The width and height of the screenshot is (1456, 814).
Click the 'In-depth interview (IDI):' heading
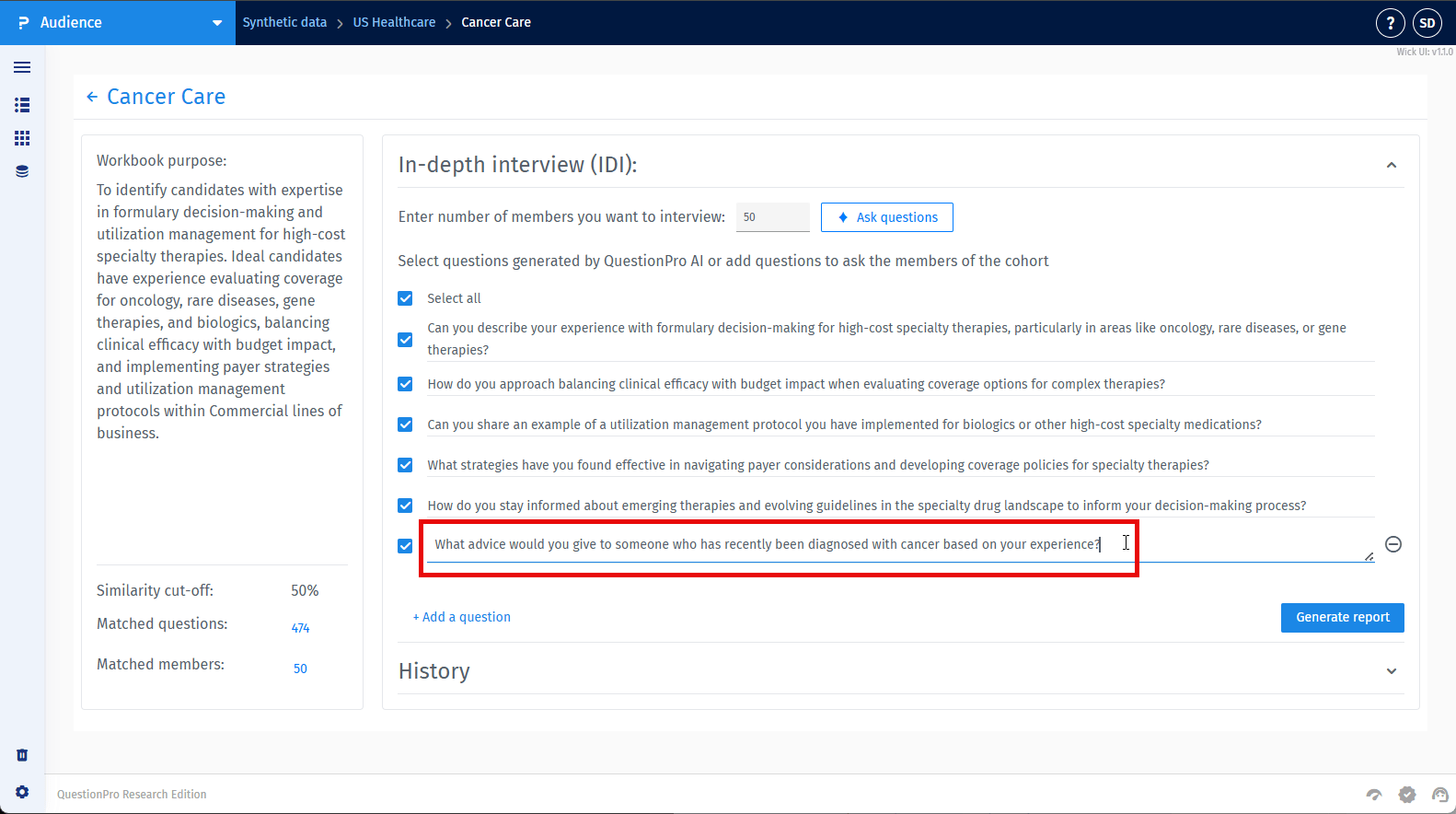click(x=517, y=165)
